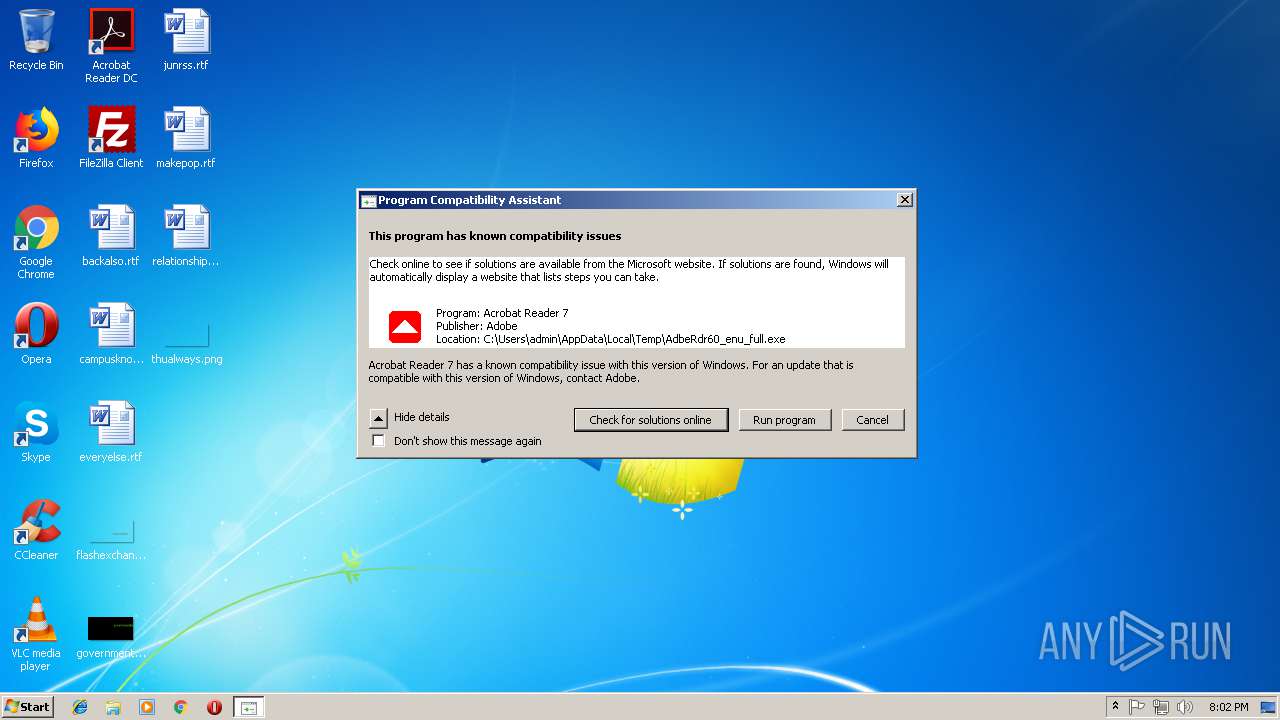The image size is (1280, 720).
Task: Open the Opera desktop shortcut
Action: pyautogui.click(x=36, y=334)
